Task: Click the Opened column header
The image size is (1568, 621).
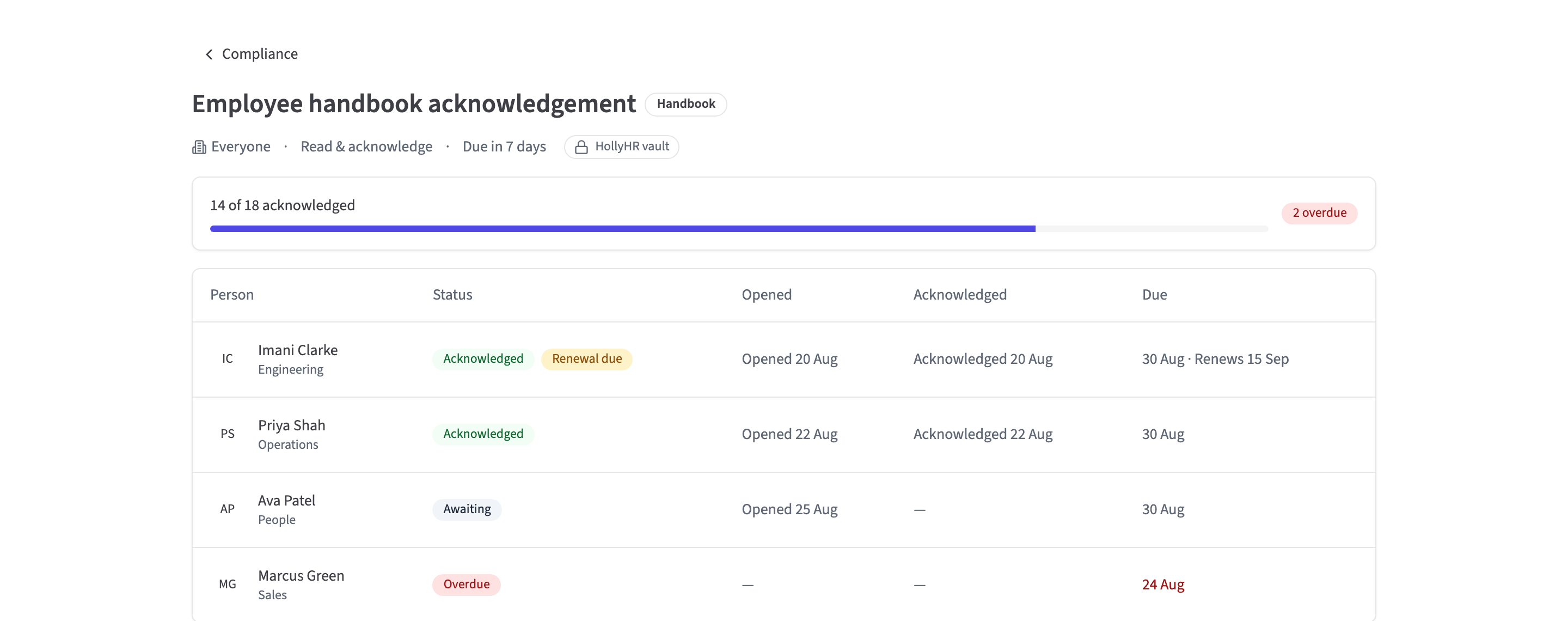Action: tap(767, 295)
